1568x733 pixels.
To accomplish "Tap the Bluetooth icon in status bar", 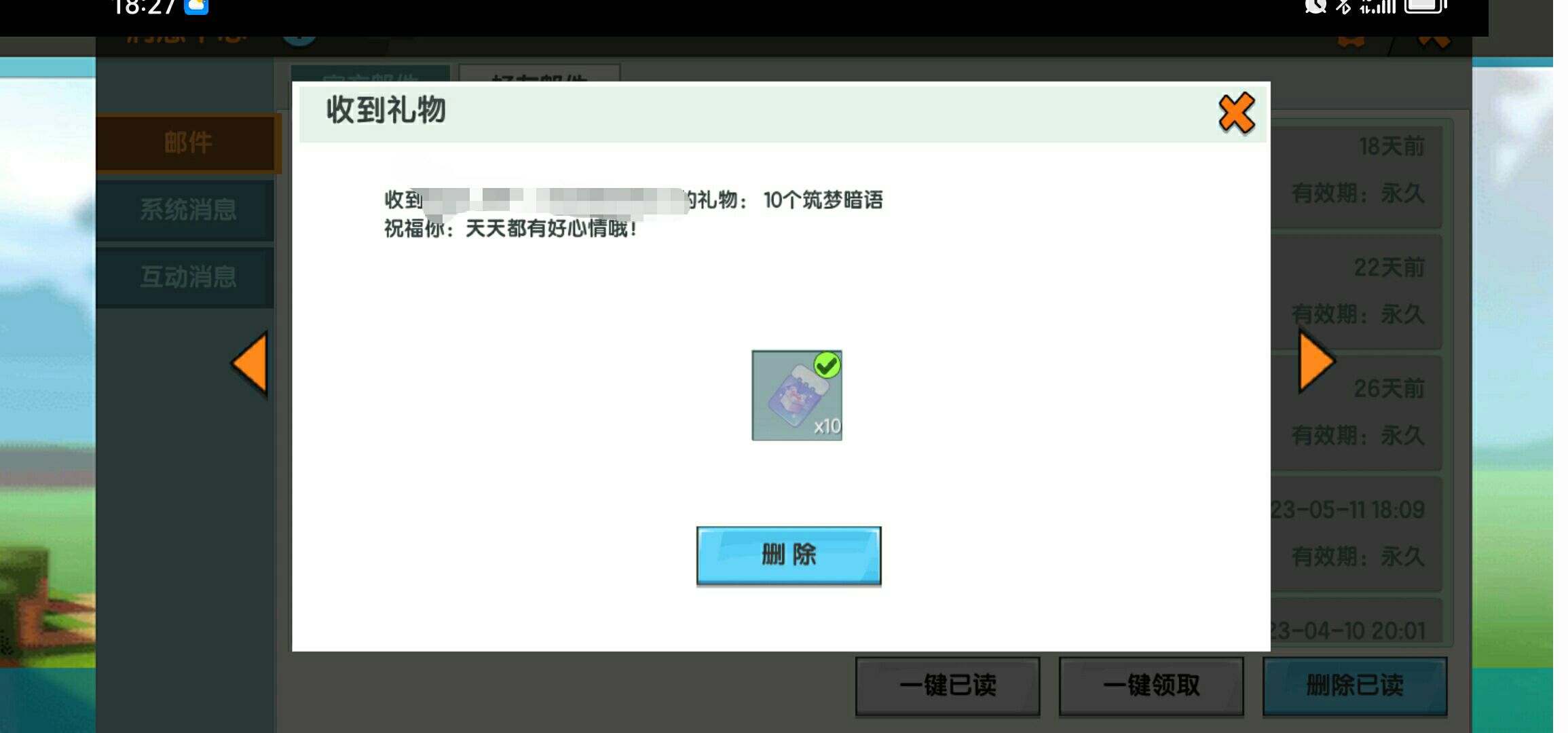I will [1343, 7].
